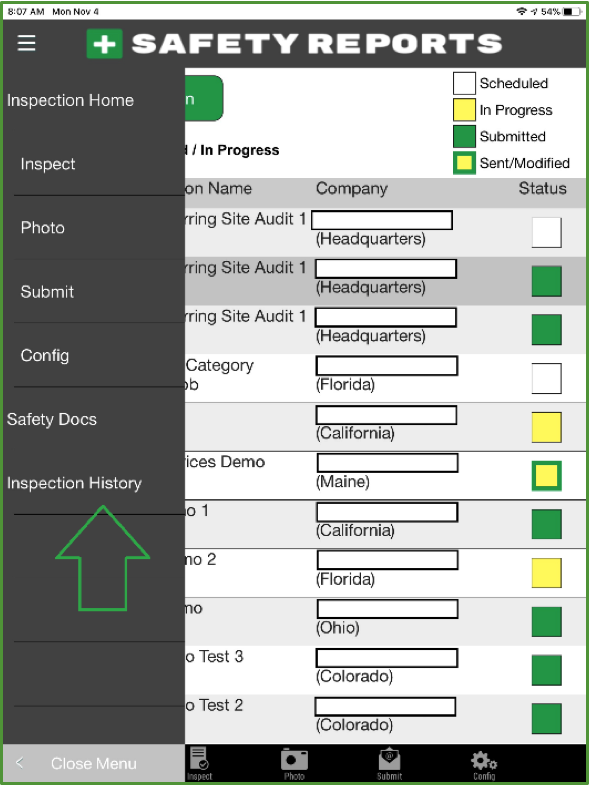Click the yellow status swatch for California
The height and width of the screenshot is (785, 590).
pos(546,427)
